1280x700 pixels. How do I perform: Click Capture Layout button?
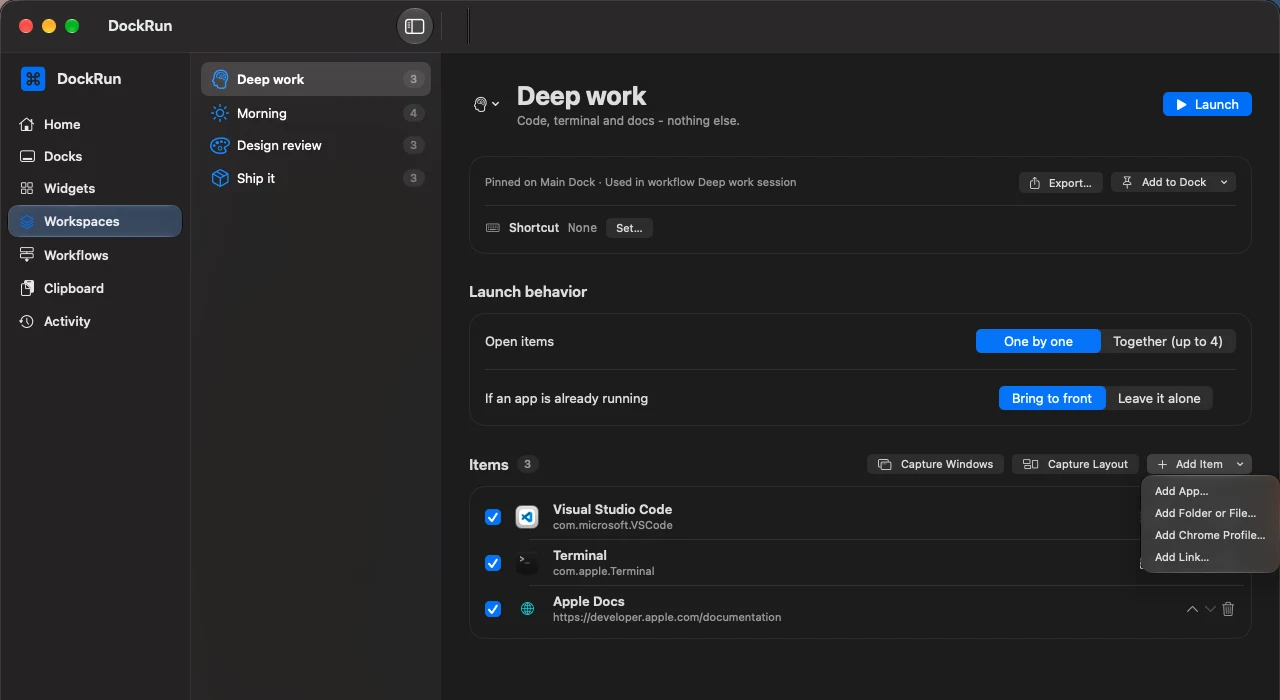[x=1076, y=464]
